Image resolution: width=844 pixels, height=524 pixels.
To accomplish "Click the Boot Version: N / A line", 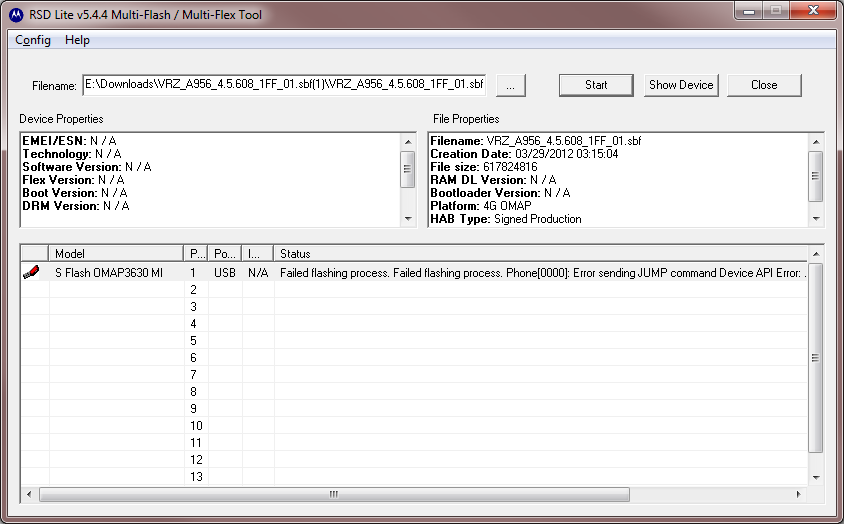I will pos(75,193).
